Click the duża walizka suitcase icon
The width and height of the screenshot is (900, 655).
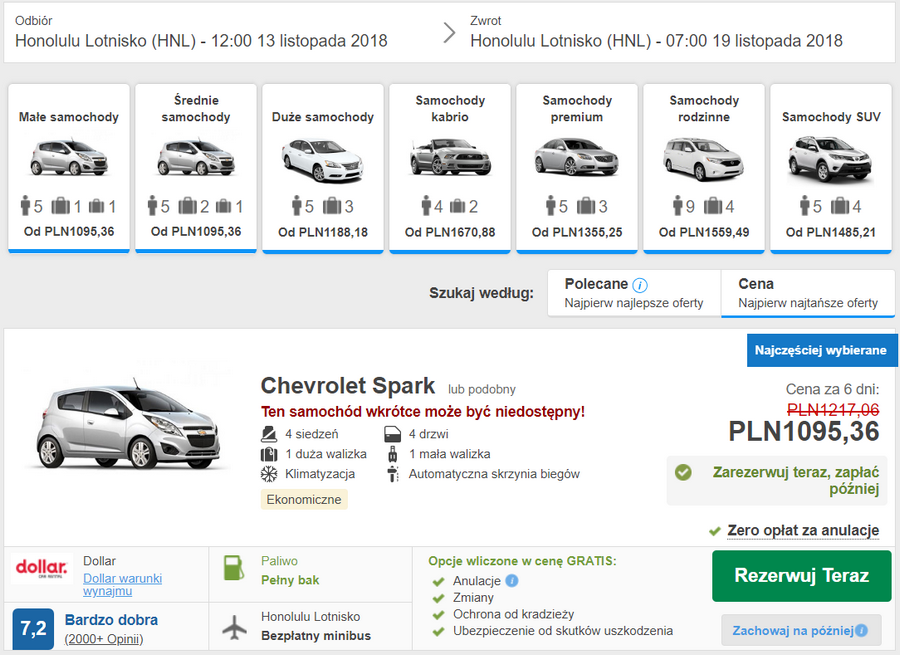pos(268,456)
